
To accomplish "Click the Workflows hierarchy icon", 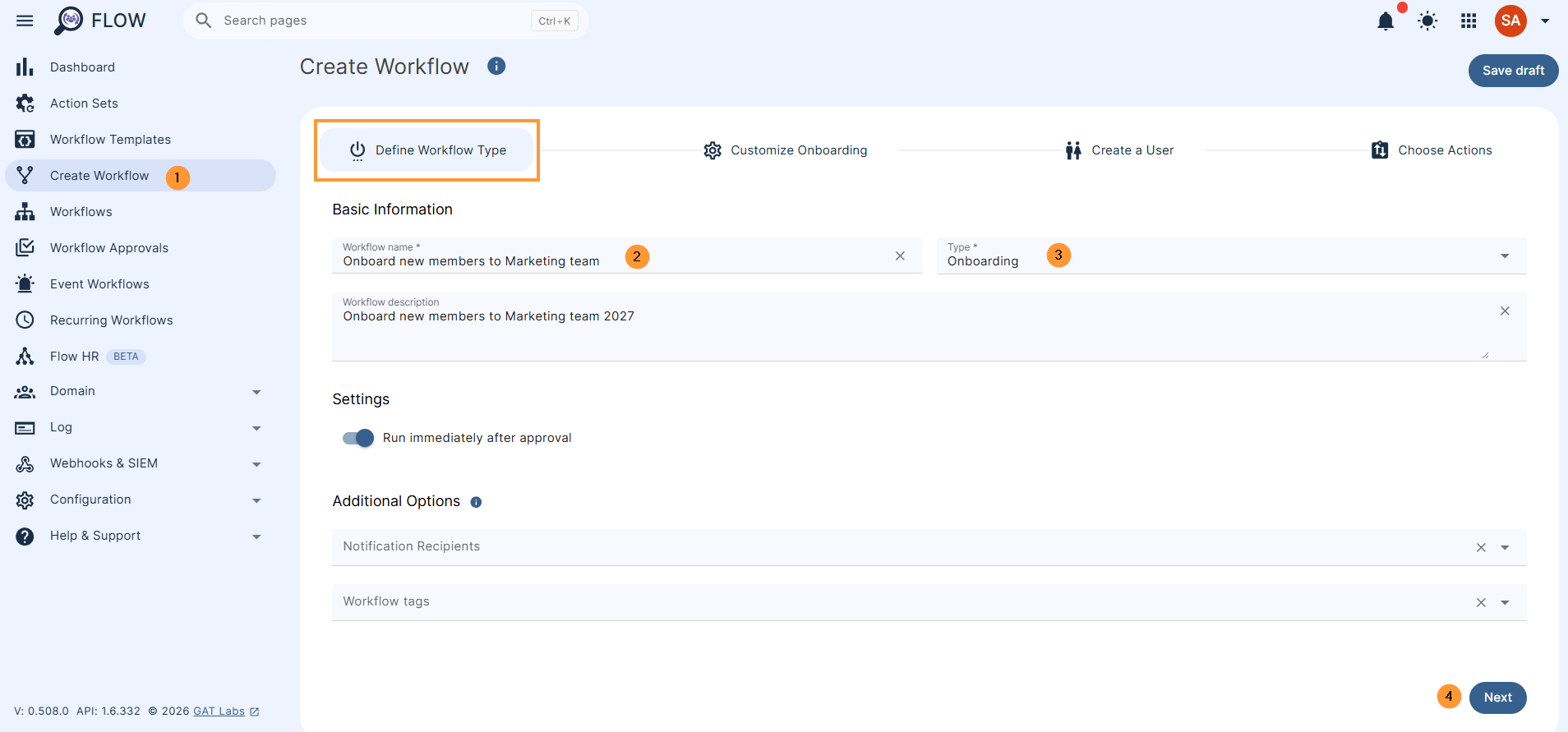I will [x=25, y=212].
